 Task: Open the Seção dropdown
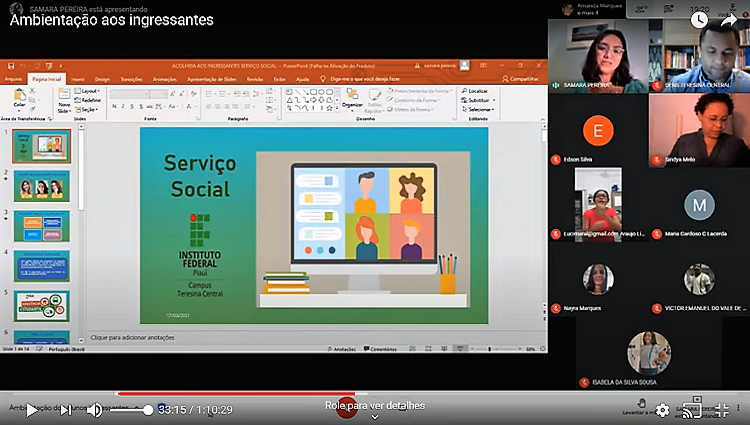pyautogui.click(x=87, y=109)
